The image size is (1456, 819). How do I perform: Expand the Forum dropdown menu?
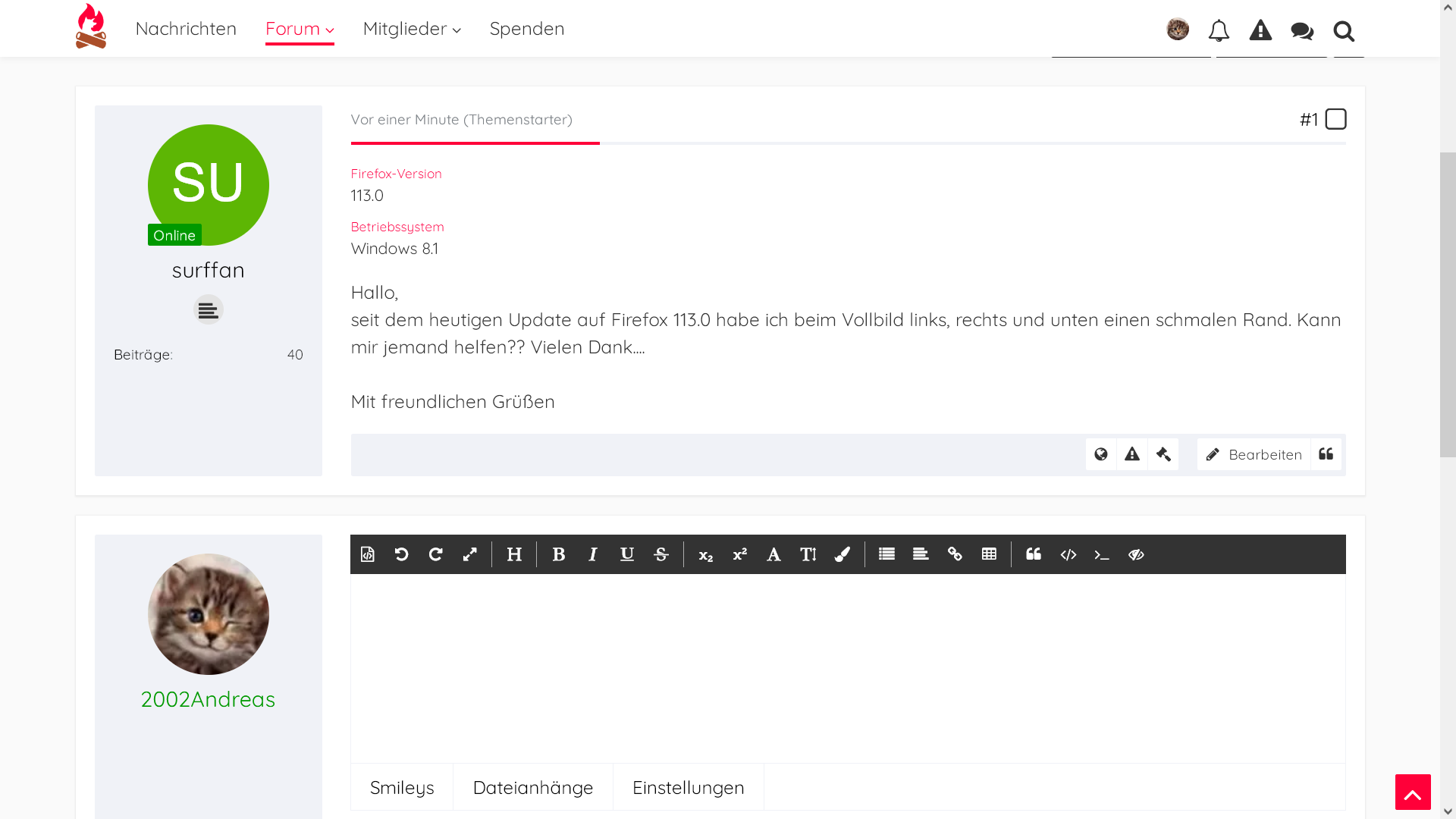click(x=300, y=29)
